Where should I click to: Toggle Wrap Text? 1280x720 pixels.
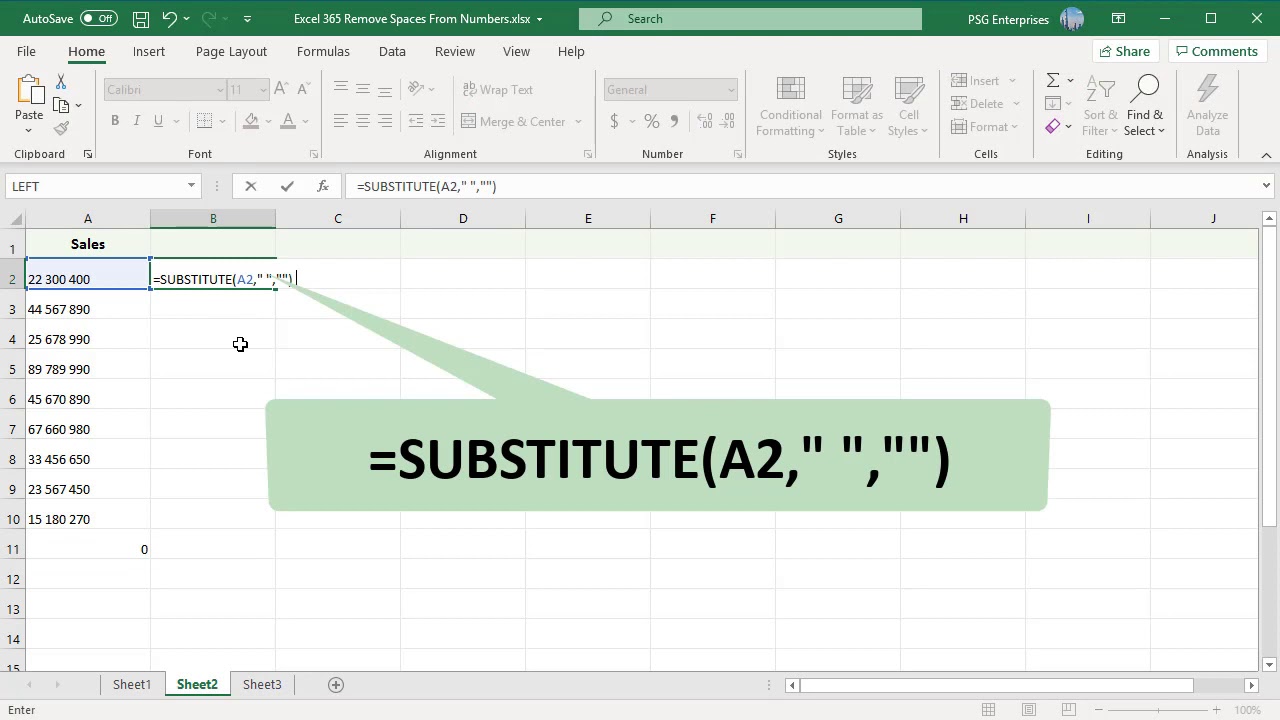pos(498,89)
